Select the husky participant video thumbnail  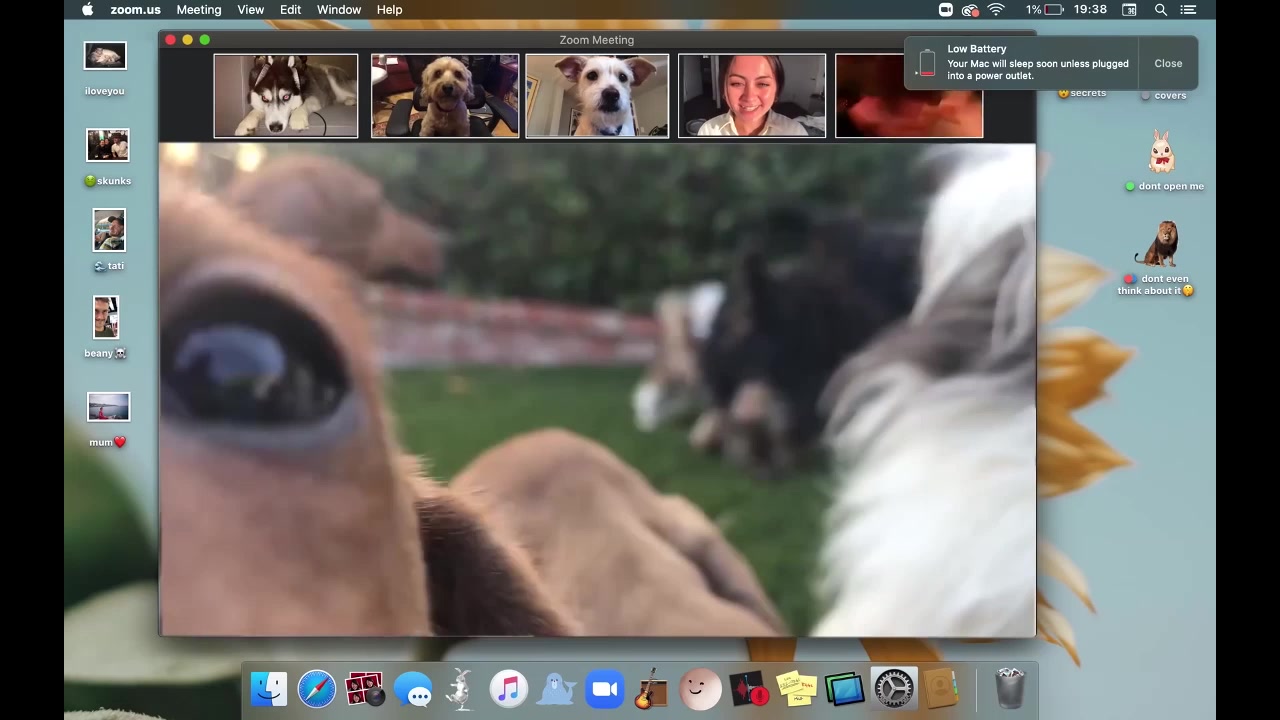pyautogui.click(x=286, y=96)
